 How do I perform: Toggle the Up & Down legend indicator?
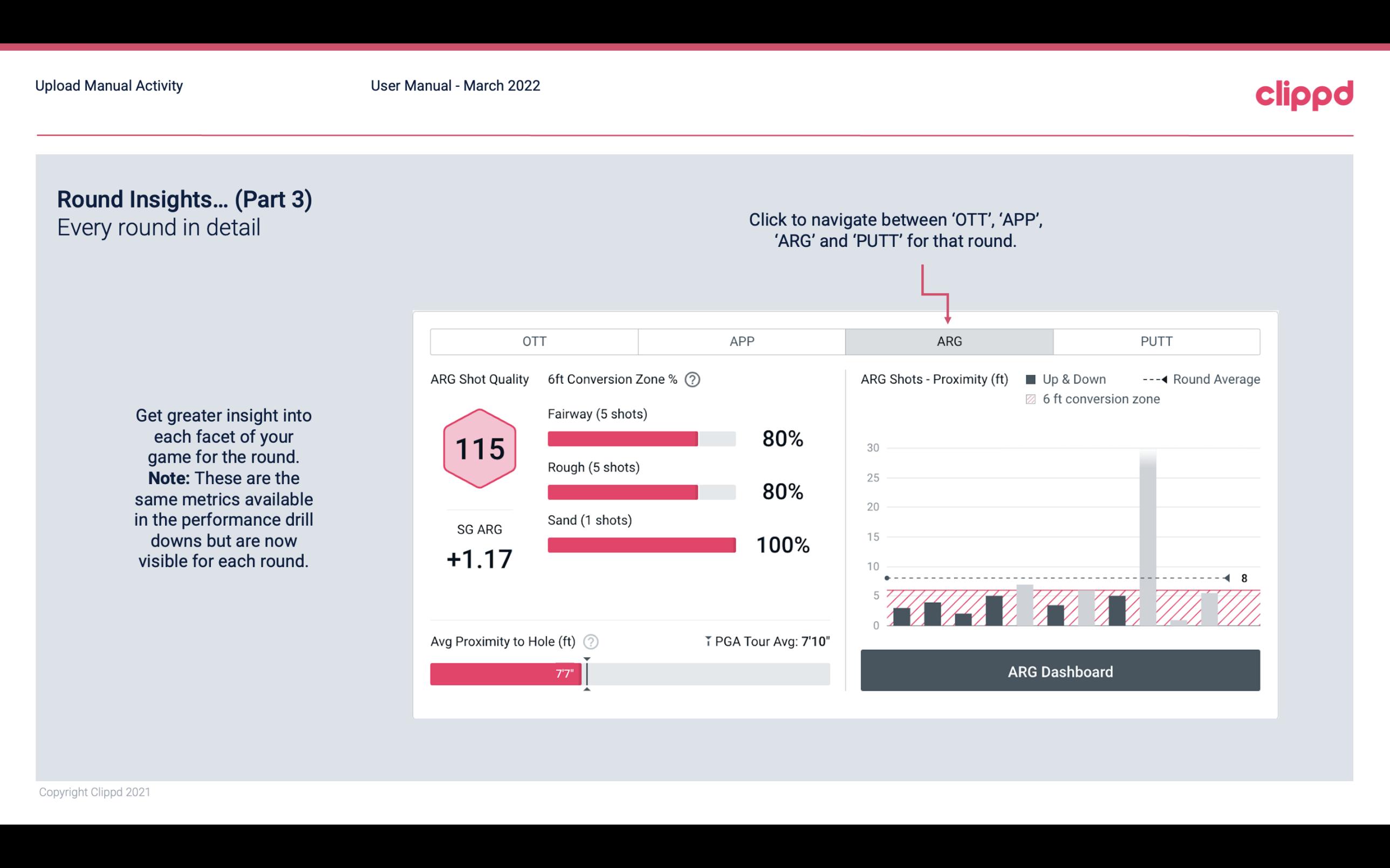(x=1039, y=380)
